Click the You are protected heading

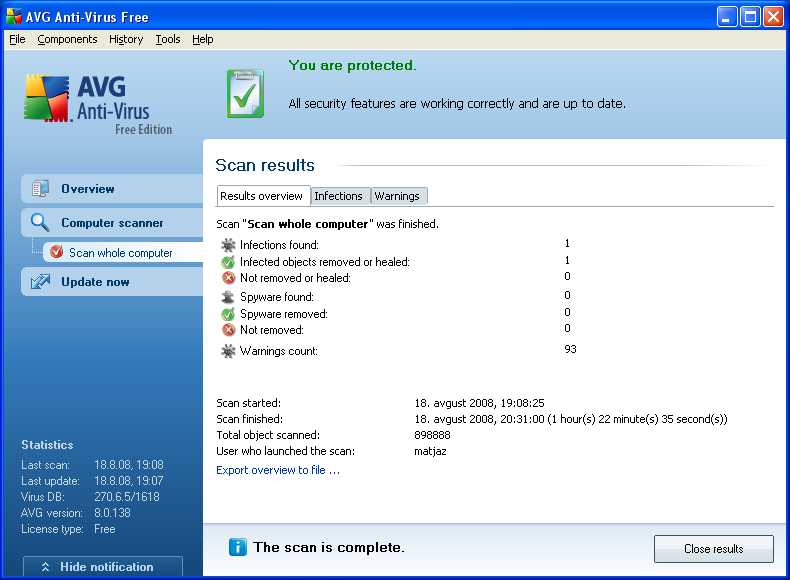[353, 66]
